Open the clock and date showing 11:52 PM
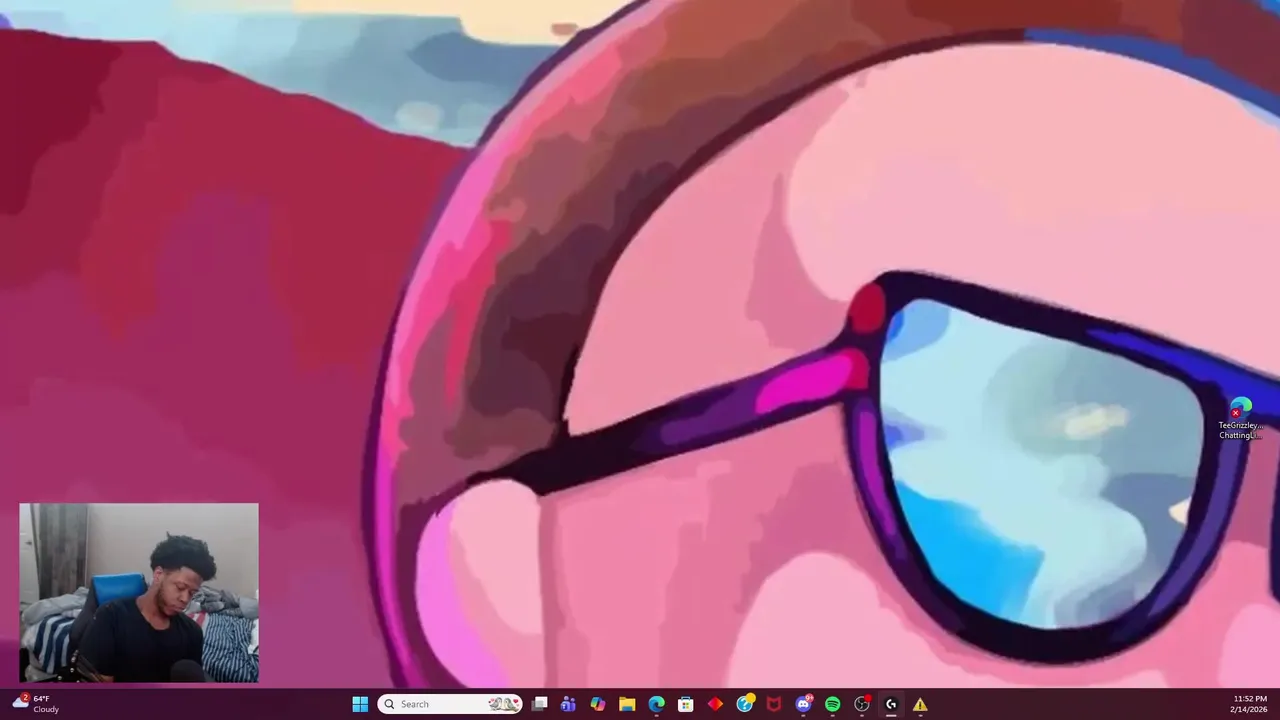 [1250, 704]
